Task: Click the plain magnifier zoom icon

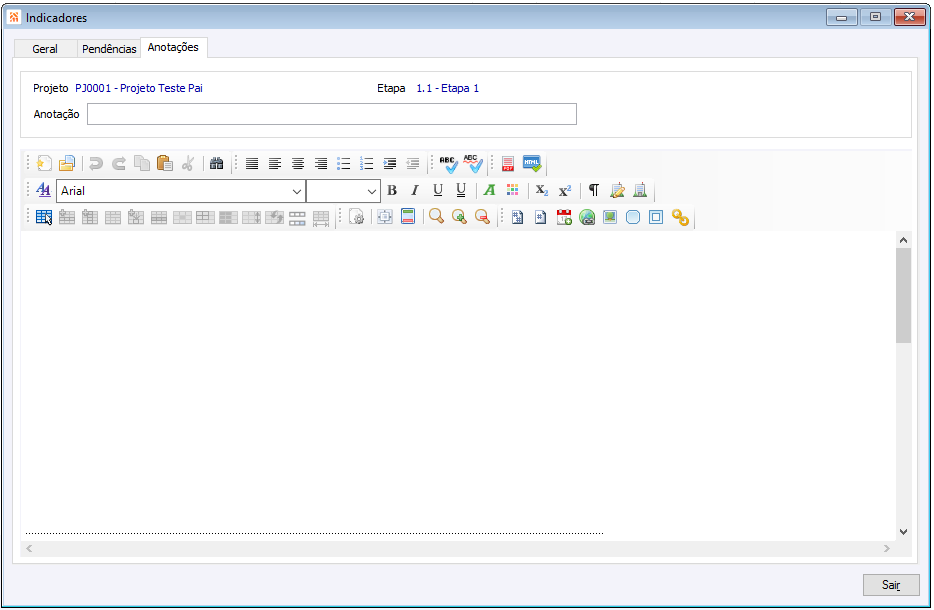Action: tap(437, 217)
